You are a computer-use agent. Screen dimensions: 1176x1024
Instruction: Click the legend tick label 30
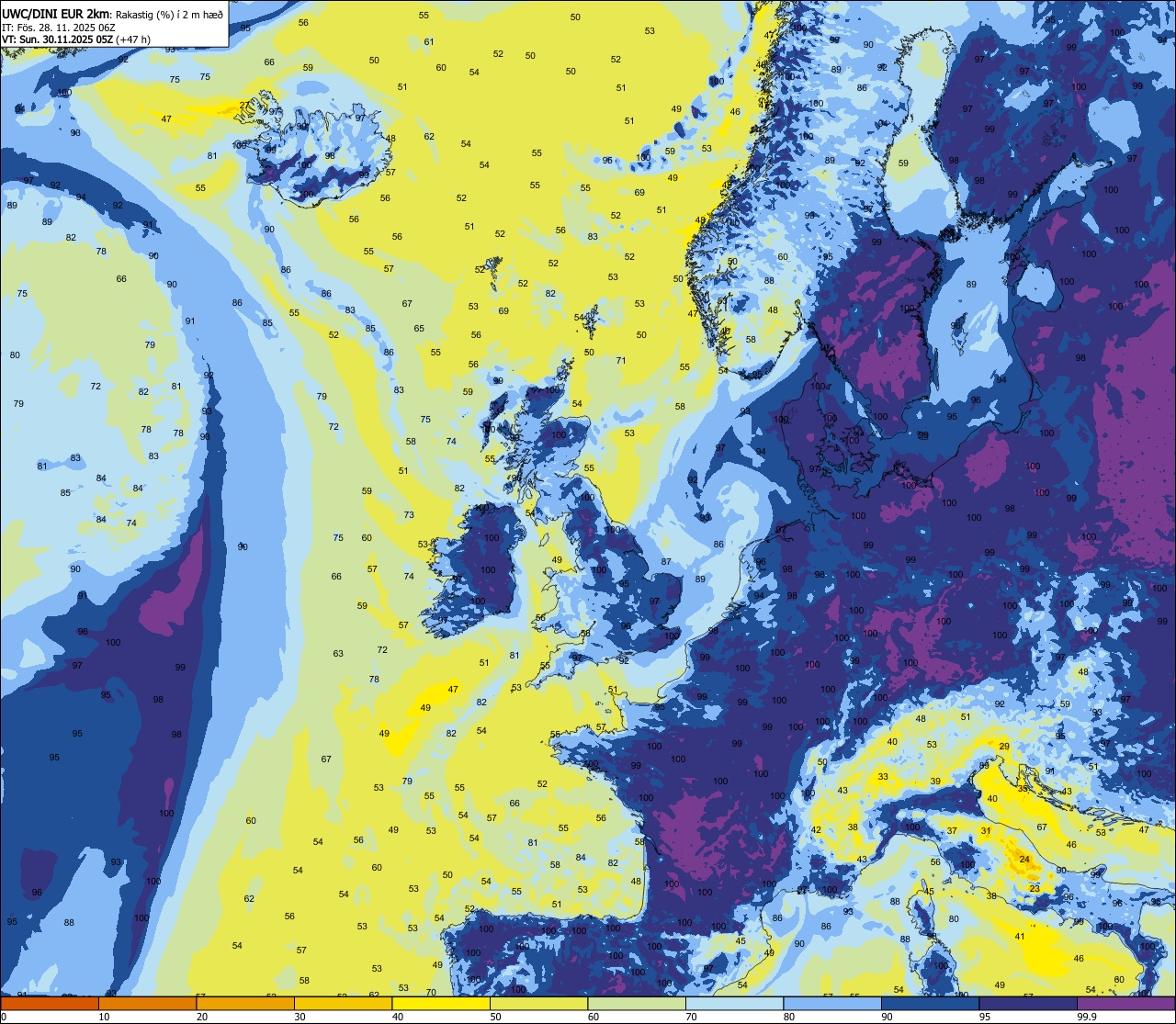pyautogui.click(x=300, y=1017)
